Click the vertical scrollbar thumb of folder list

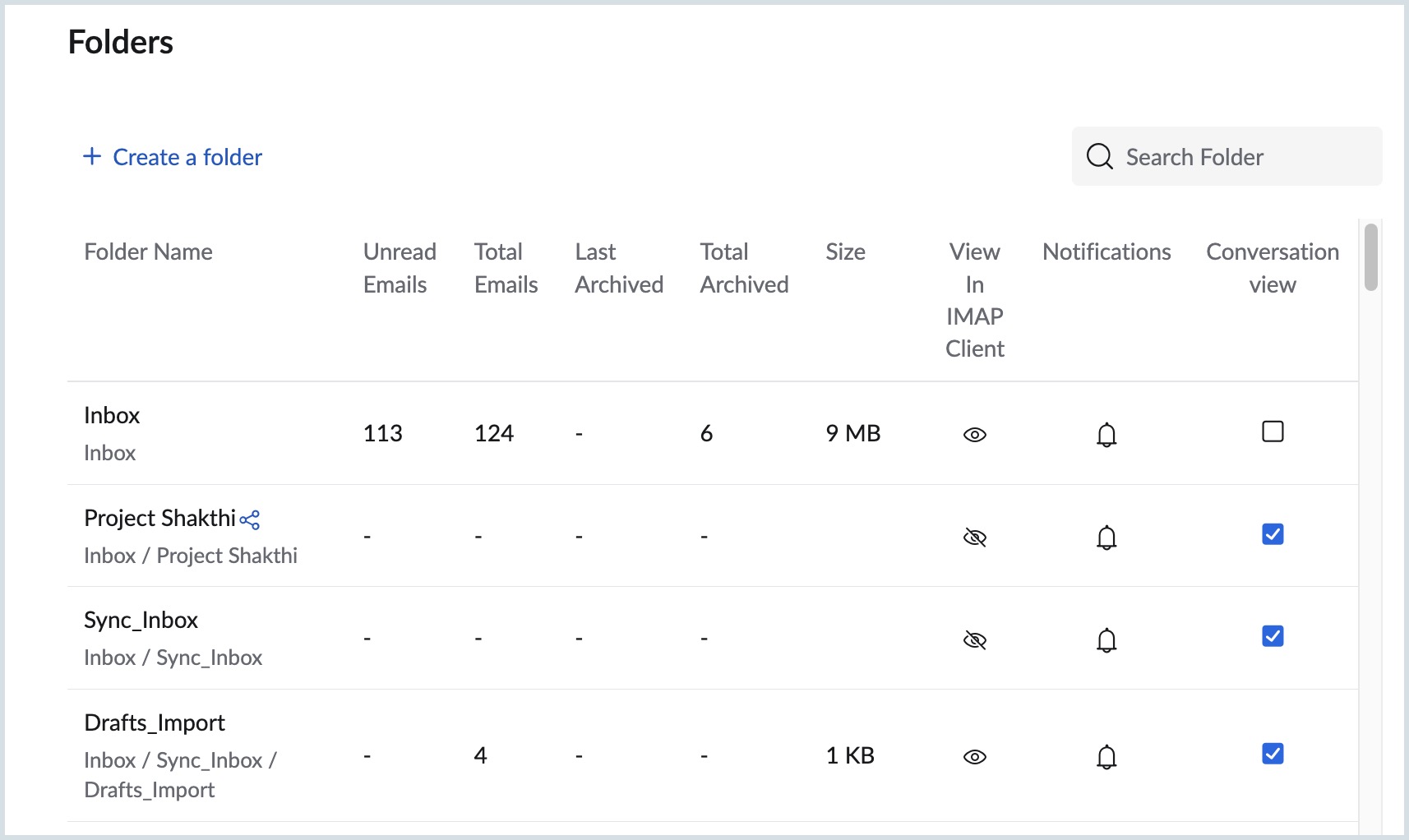[x=1370, y=257]
